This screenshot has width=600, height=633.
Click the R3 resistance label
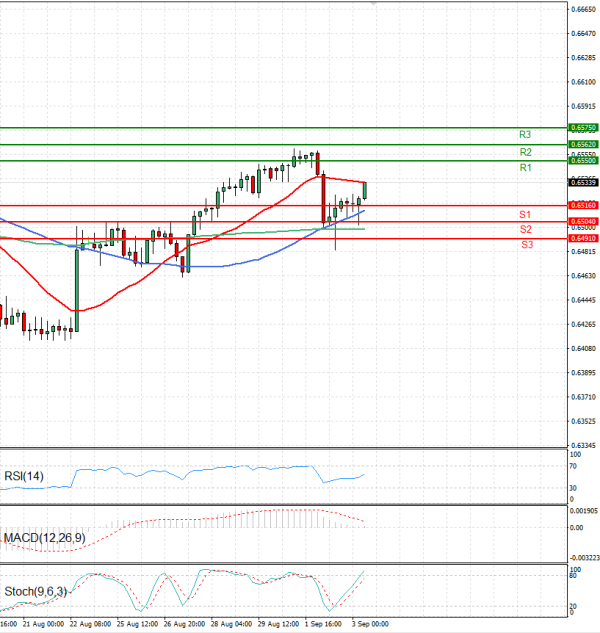524,134
